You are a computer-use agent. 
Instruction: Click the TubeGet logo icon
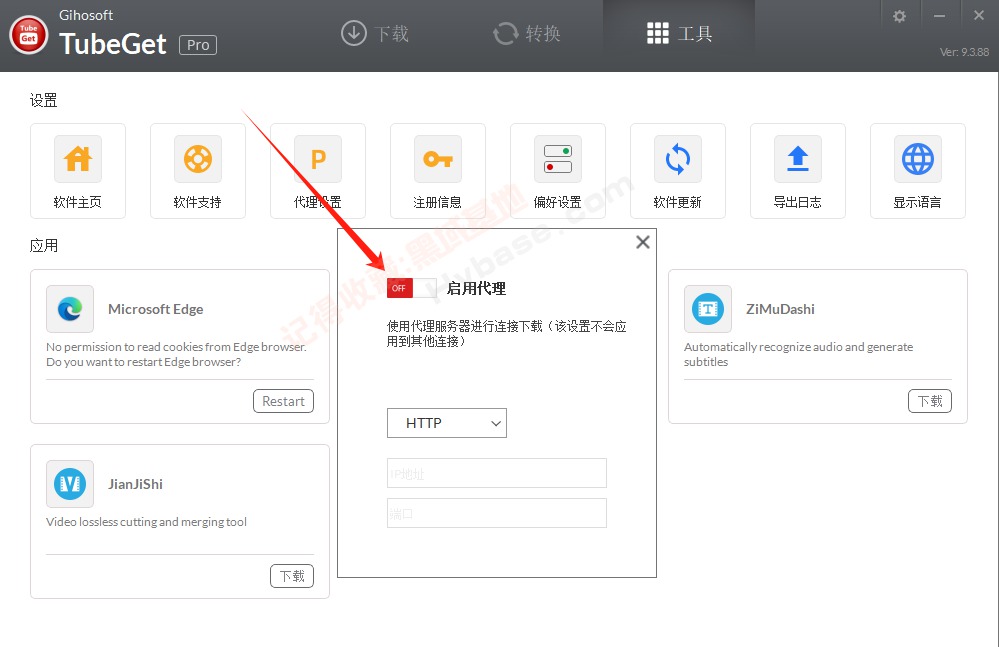pos(29,34)
